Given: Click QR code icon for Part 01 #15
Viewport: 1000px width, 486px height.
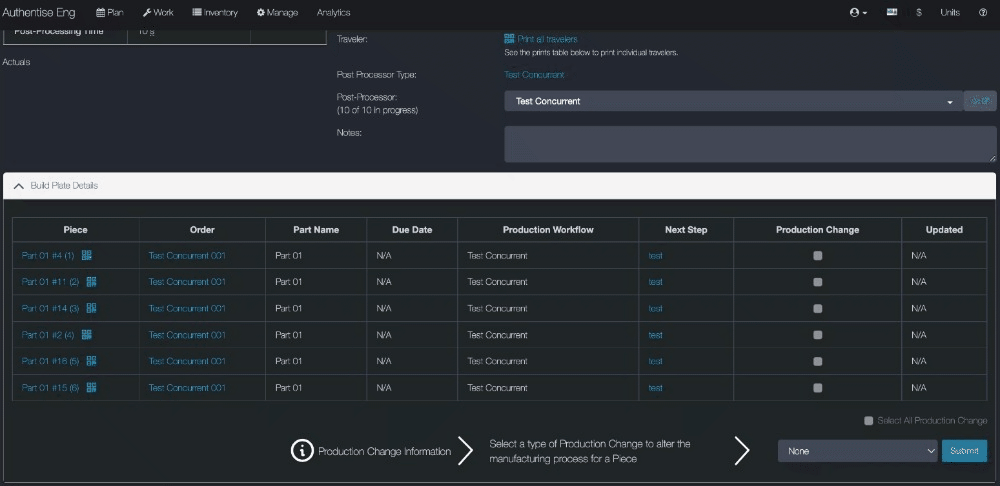Looking at the screenshot, I should point(91,387).
